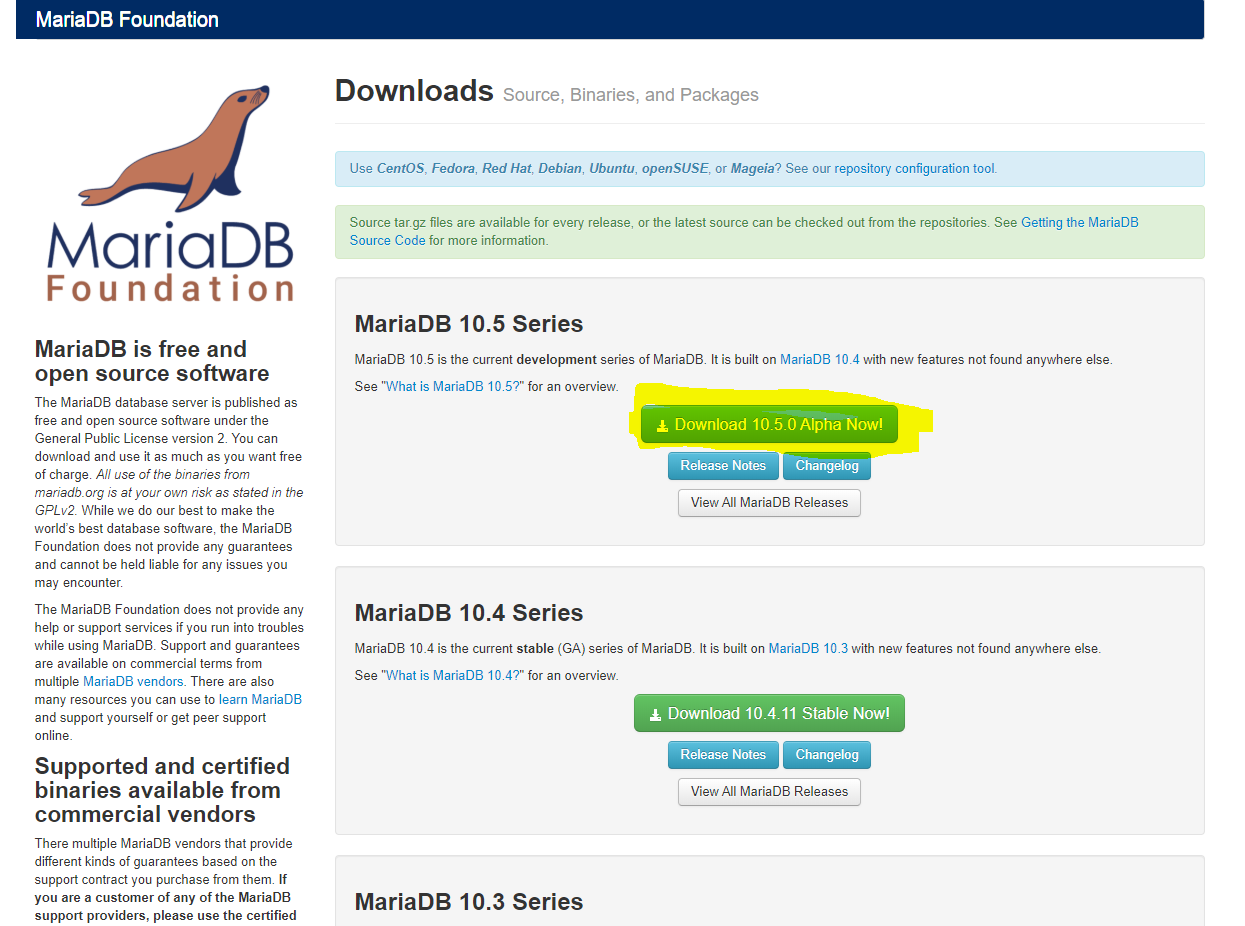This screenshot has width=1245, height=926.
Task: Open Release Notes for MariaDB 10.4 Series
Action: pos(723,755)
